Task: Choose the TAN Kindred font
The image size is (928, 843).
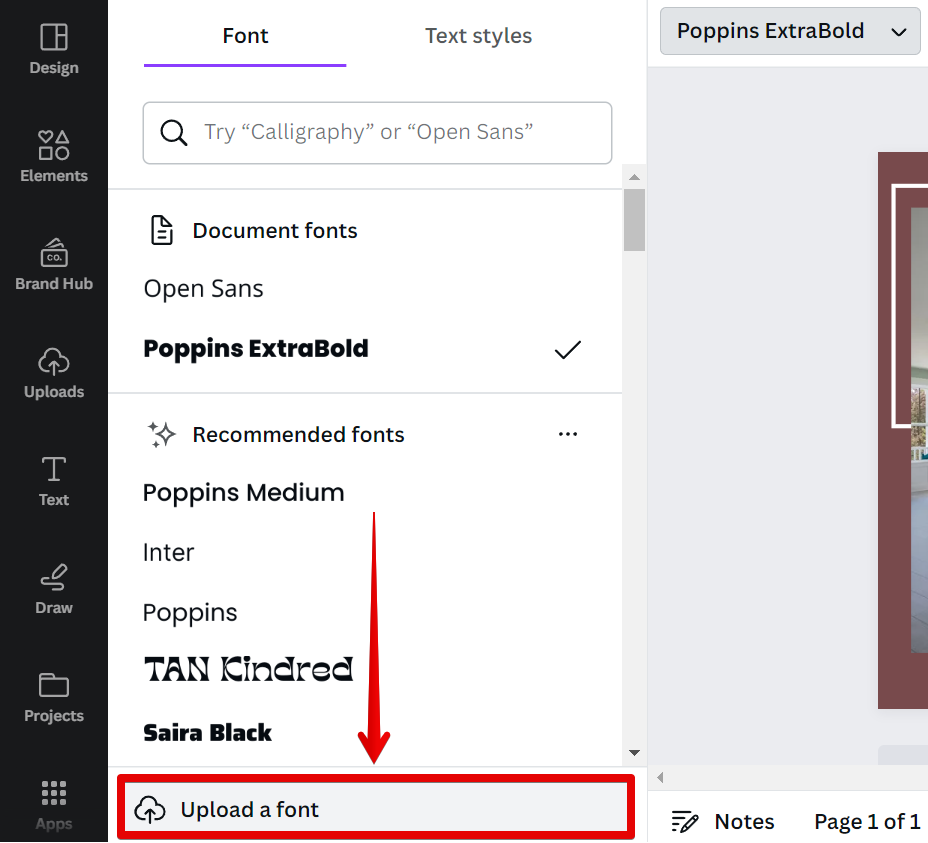Action: coord(248,670)
